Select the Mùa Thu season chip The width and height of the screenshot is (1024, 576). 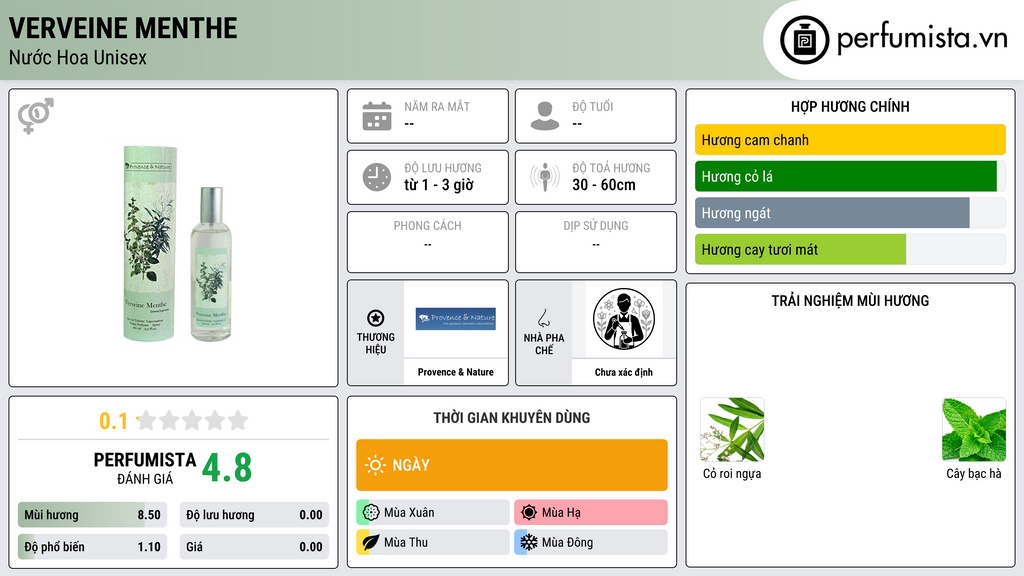(433, 542)
